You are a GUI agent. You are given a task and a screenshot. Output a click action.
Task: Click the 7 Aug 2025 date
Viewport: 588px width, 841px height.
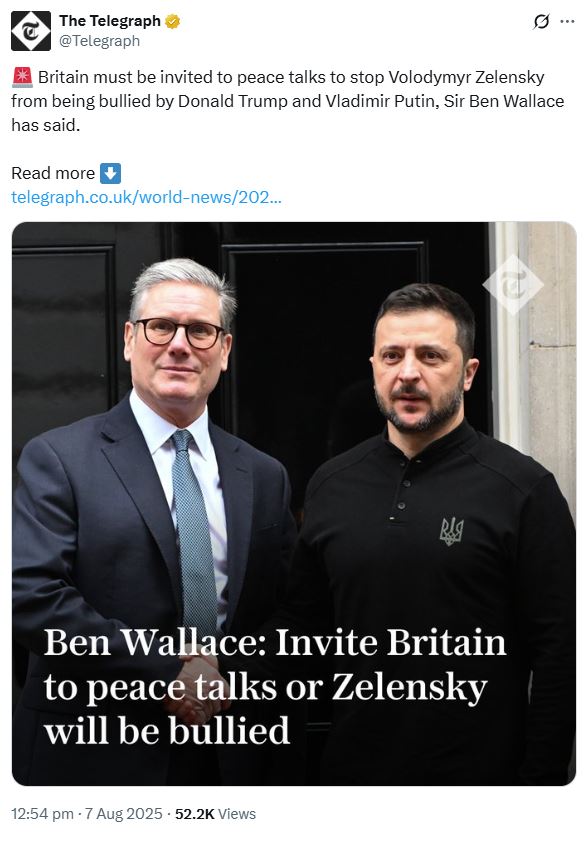123,814
